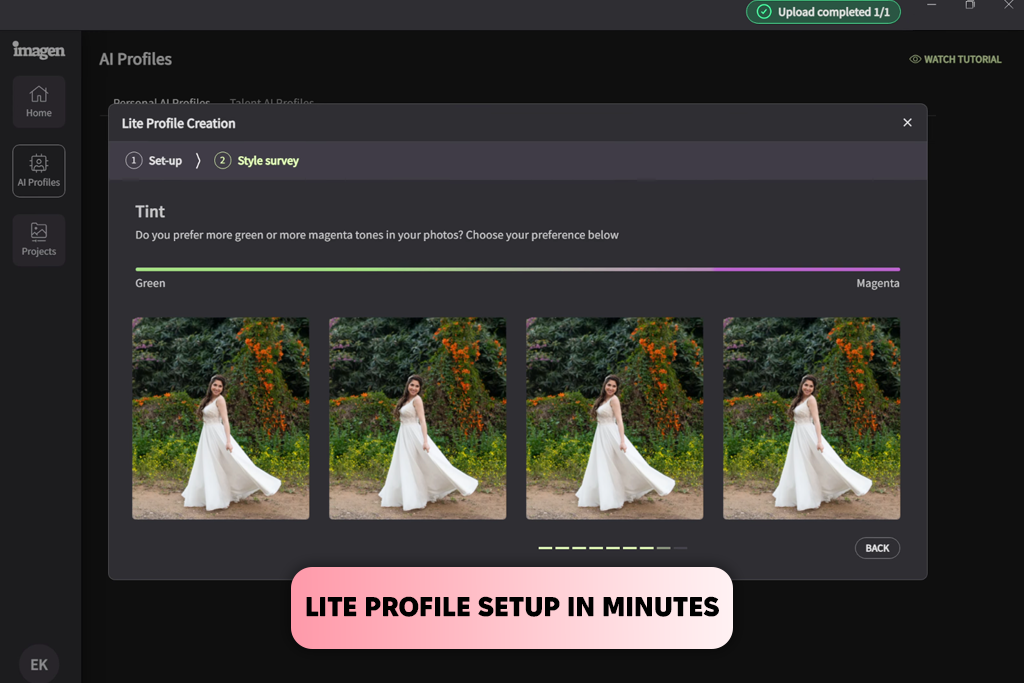
Task: Click the 'Tint' heading
Action: 150,212
